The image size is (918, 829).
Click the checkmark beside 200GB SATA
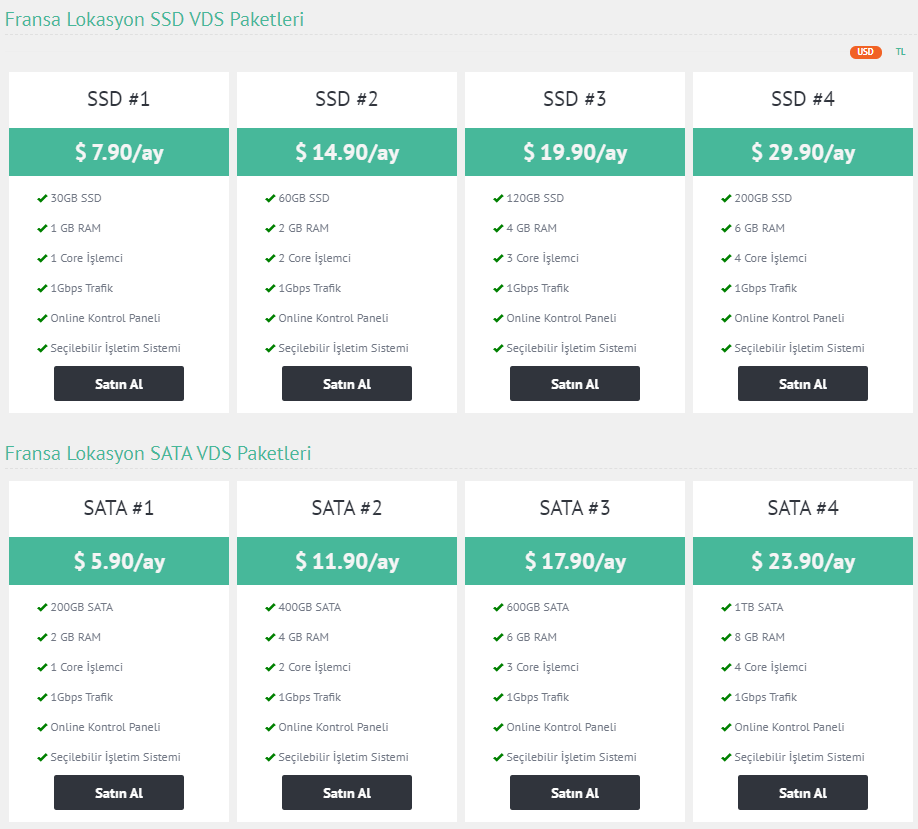tap(42, 608)
